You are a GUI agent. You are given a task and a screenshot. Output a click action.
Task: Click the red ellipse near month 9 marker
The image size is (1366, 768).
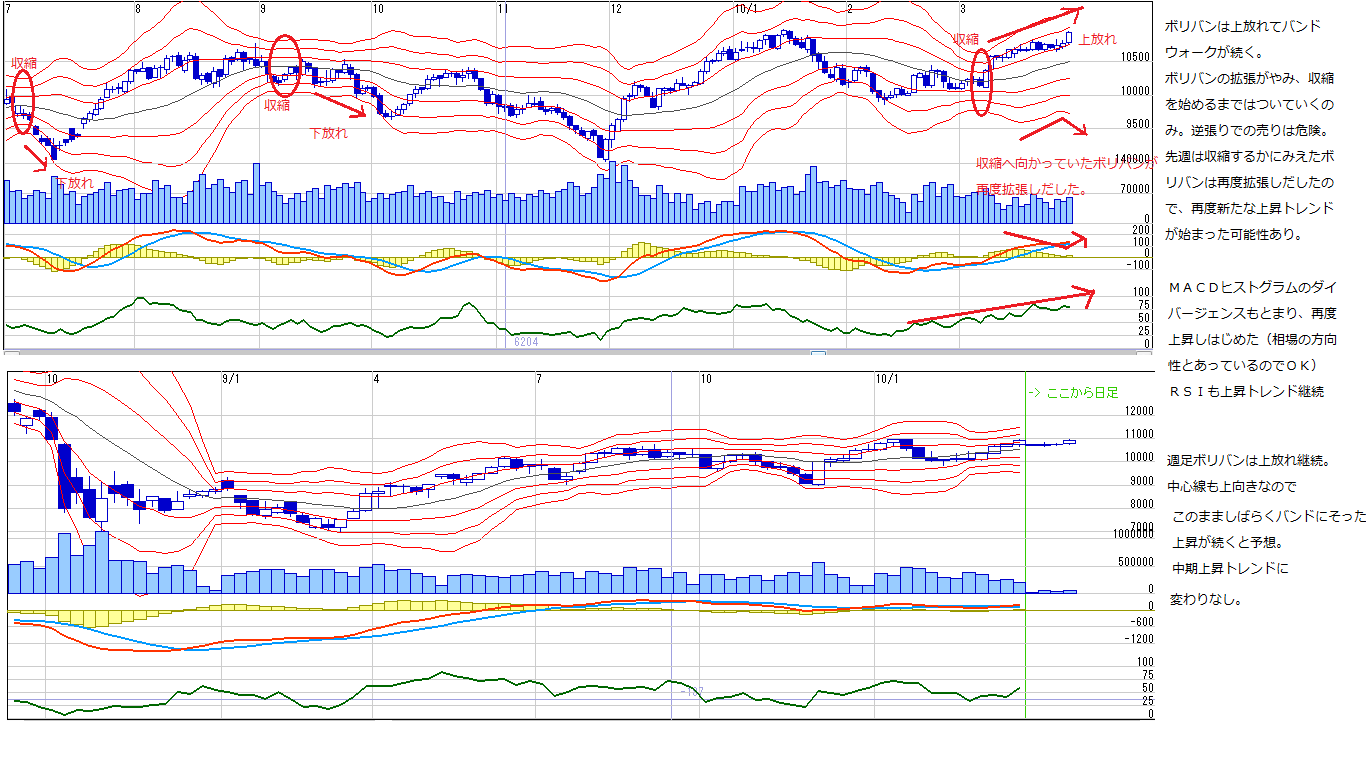click(x=285, y=64)
